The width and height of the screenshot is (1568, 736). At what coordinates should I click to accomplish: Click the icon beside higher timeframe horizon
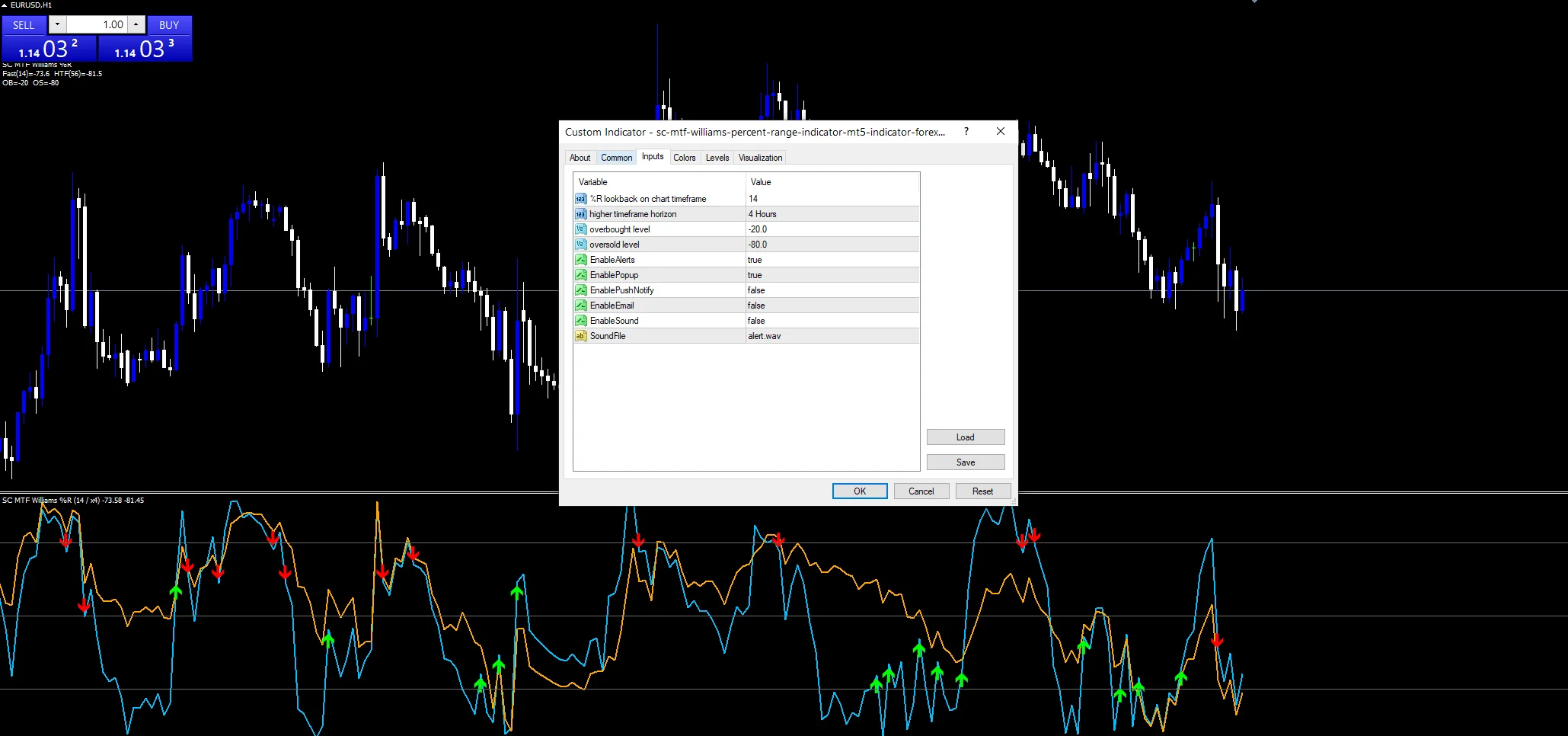point(580,214)
